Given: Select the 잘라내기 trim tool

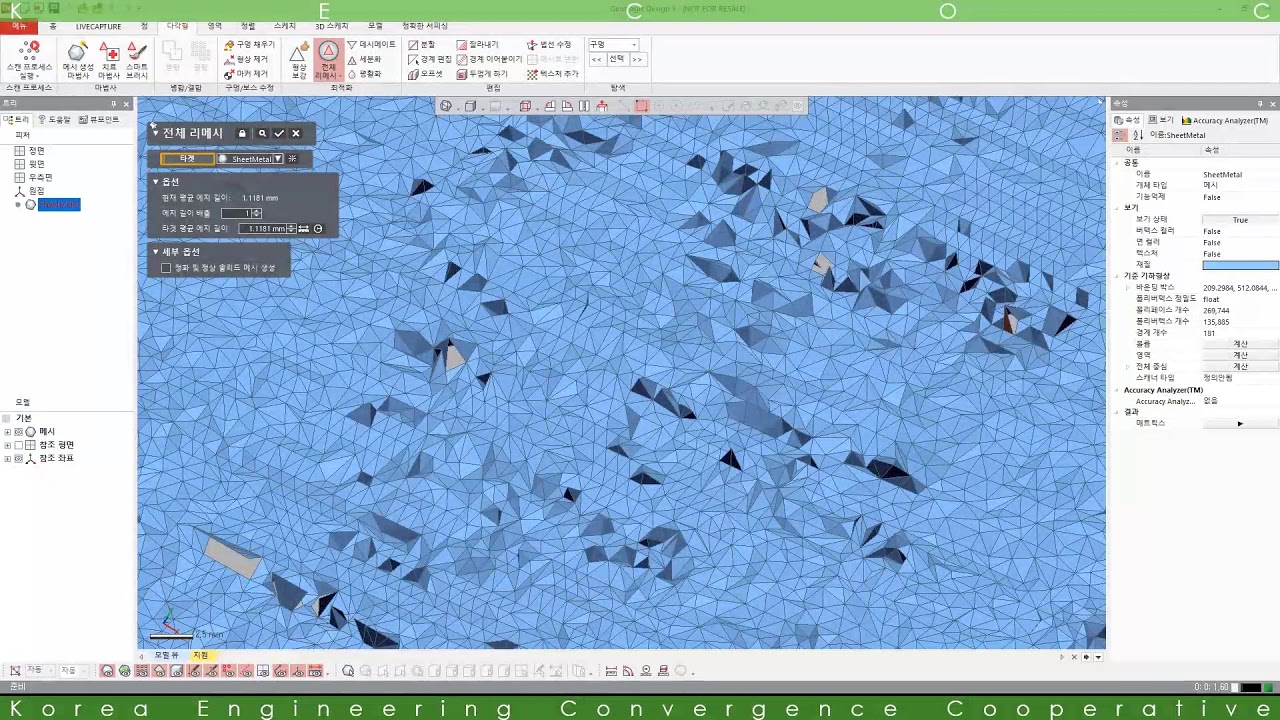Looking at the screenshot, I should pyautogui.click(x=477, y=45).
